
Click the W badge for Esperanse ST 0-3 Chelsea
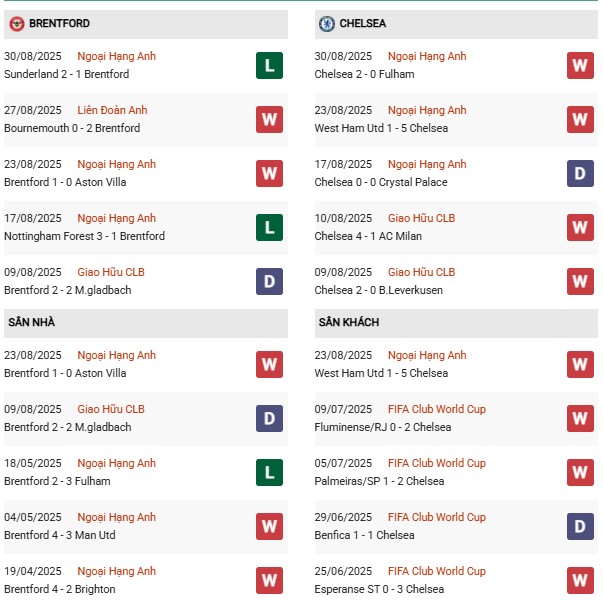[x=580, y=580]
